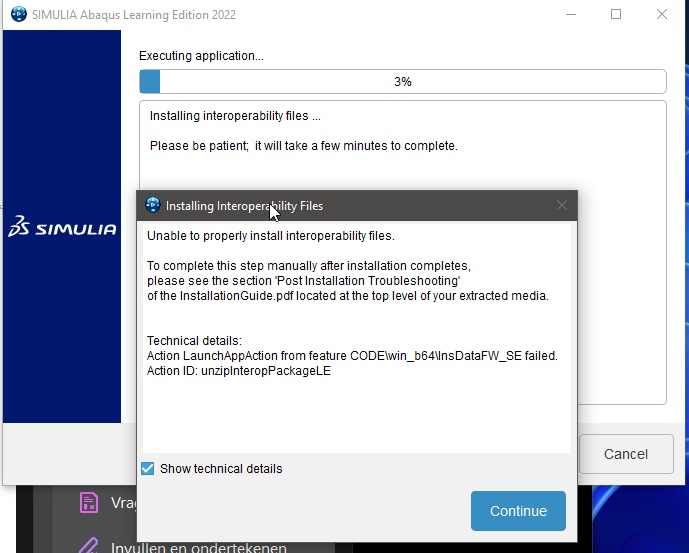Click the line mentioning InstallationGuide.pdf
Screen dimensions: 689x553
(348, 295)
